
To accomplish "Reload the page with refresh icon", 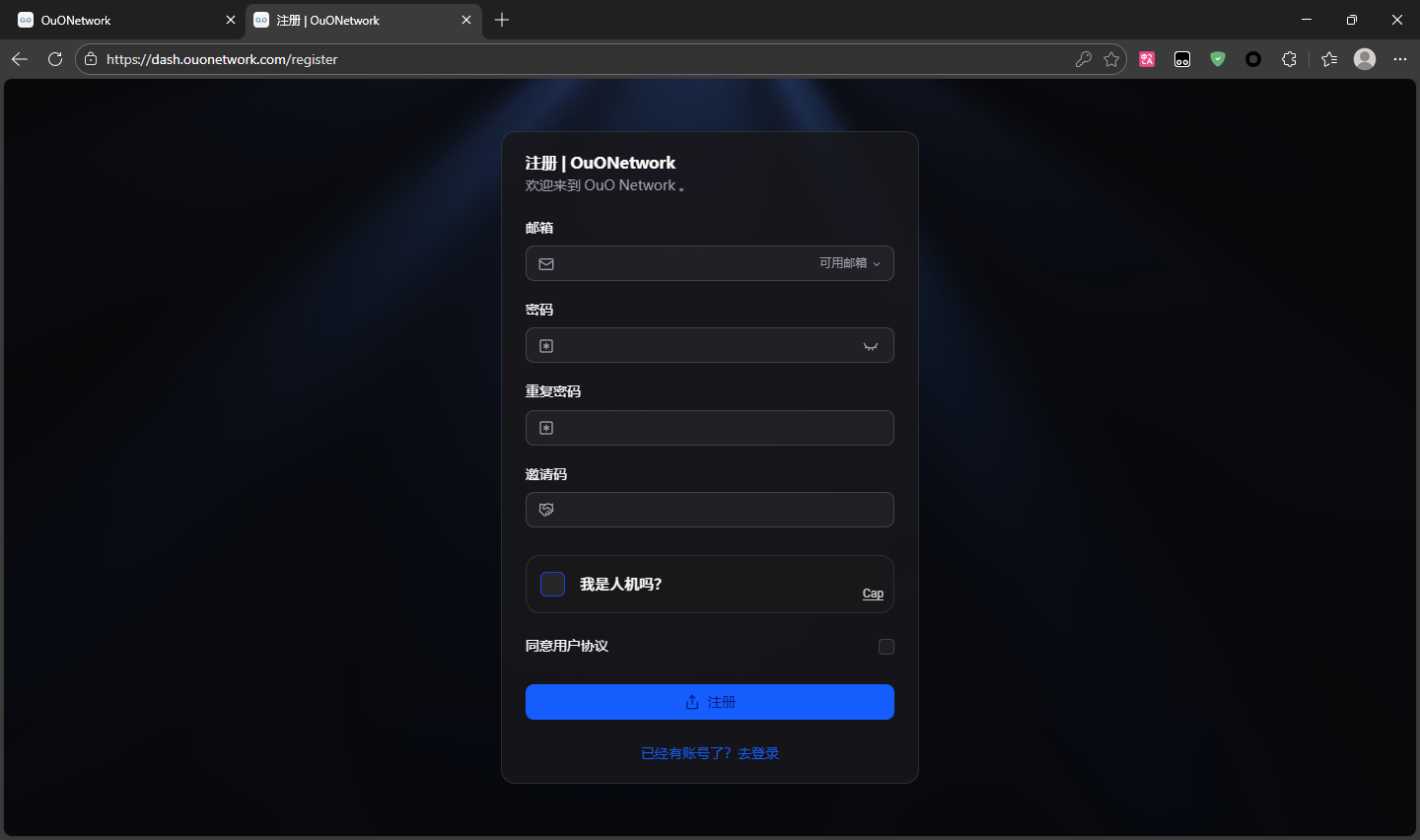I will point(55,59).
